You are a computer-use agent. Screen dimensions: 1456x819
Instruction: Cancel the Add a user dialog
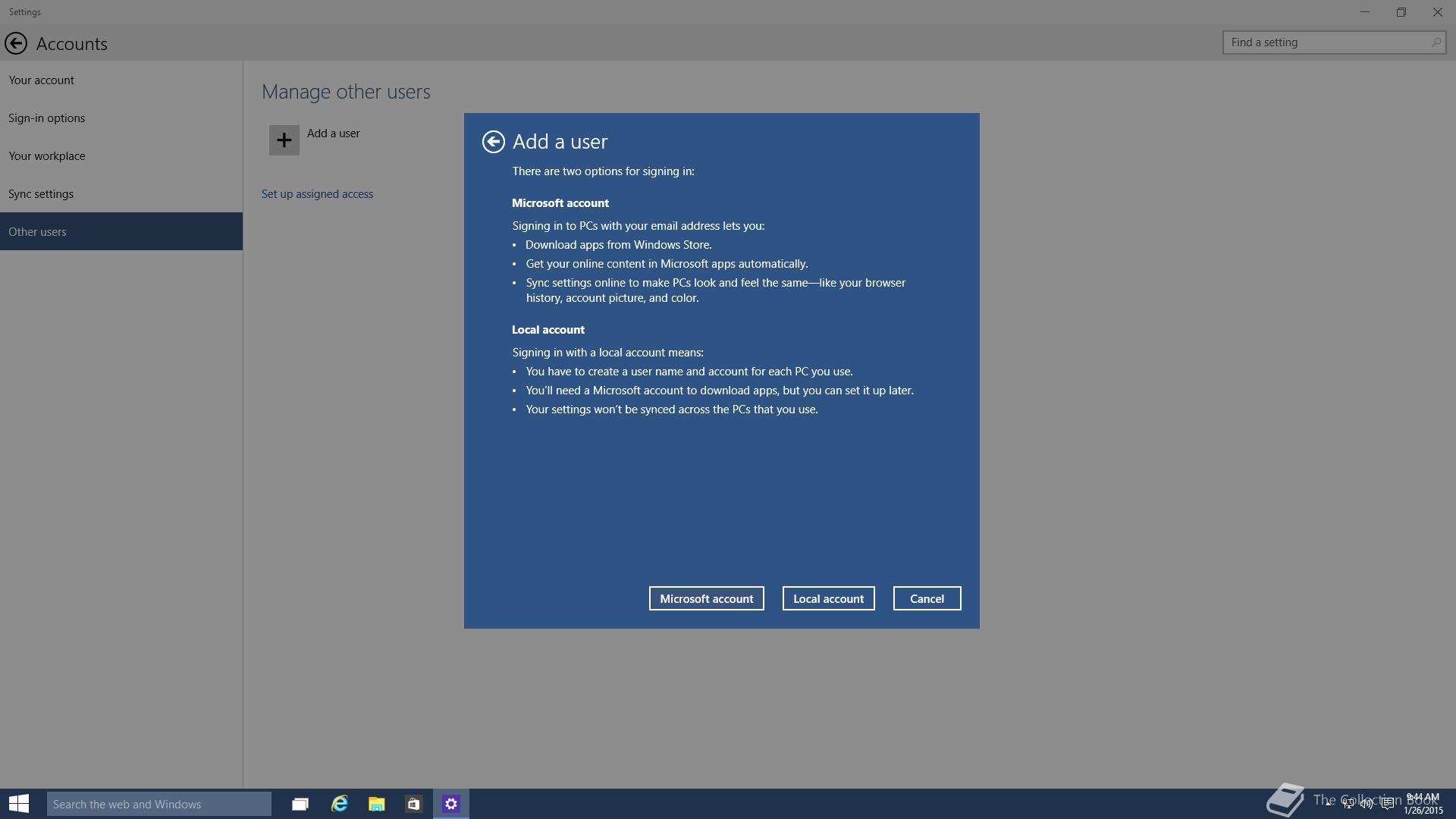pos(927,598)
